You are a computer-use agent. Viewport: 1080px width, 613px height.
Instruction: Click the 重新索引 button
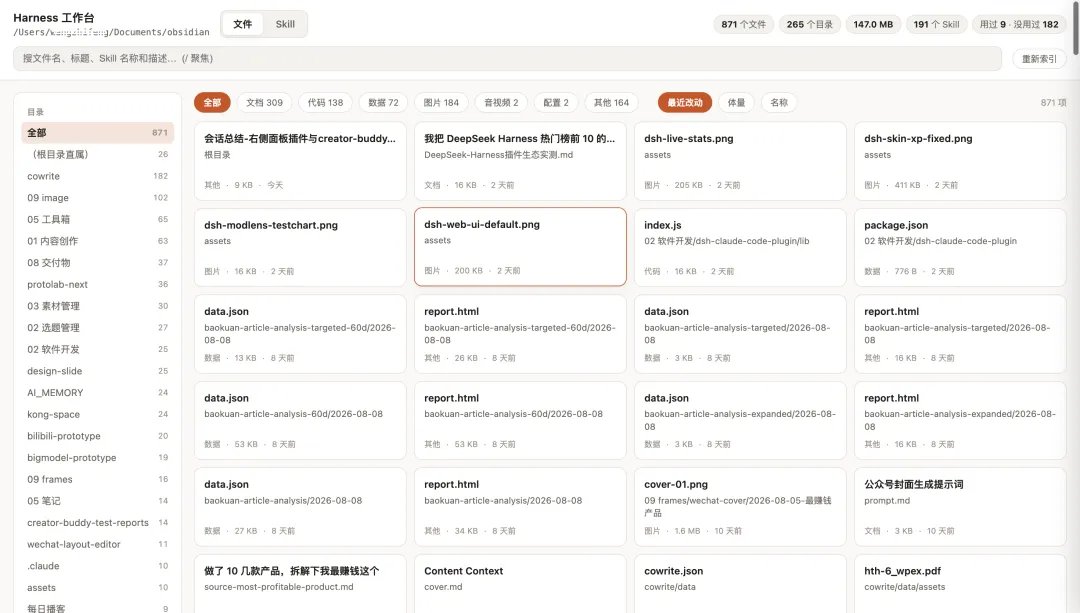1039,59
